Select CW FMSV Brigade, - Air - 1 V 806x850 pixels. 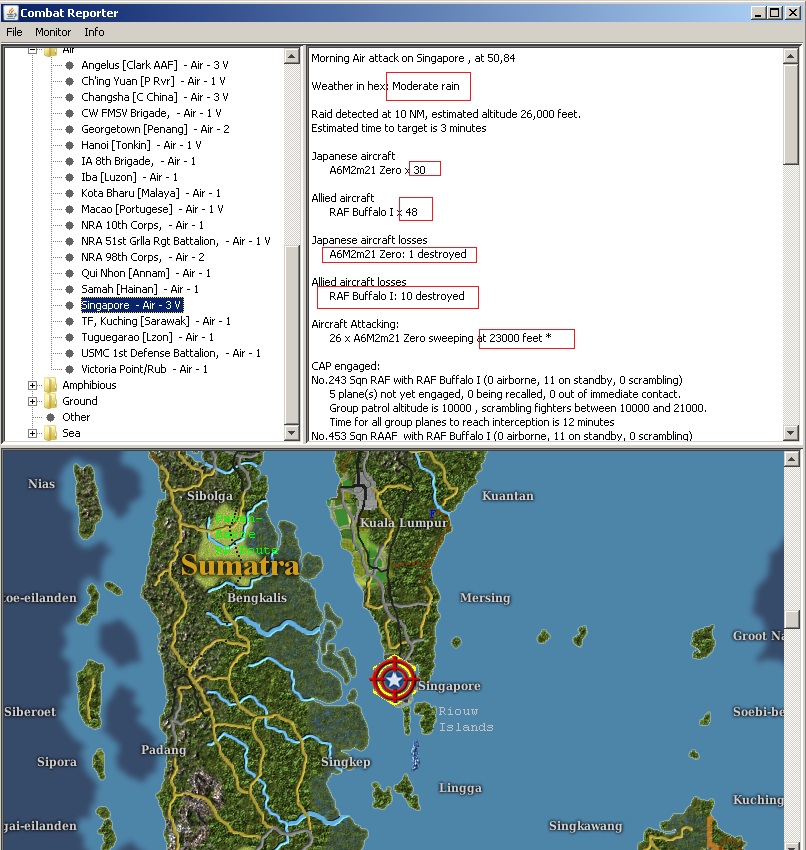pos(151,113)
